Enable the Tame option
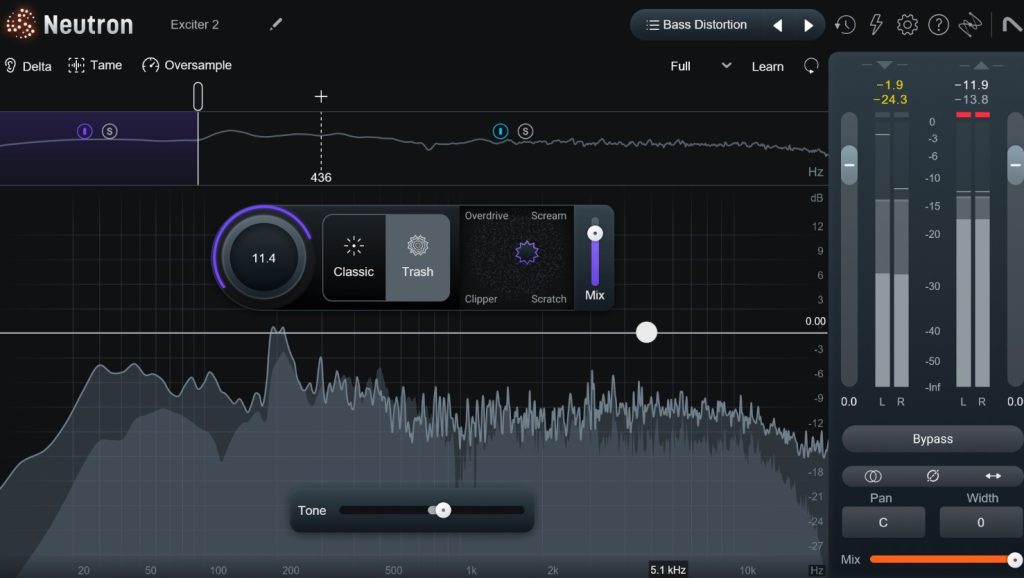Image resolution: width=1024 pixels, height=578 pixels. point(95,66)
